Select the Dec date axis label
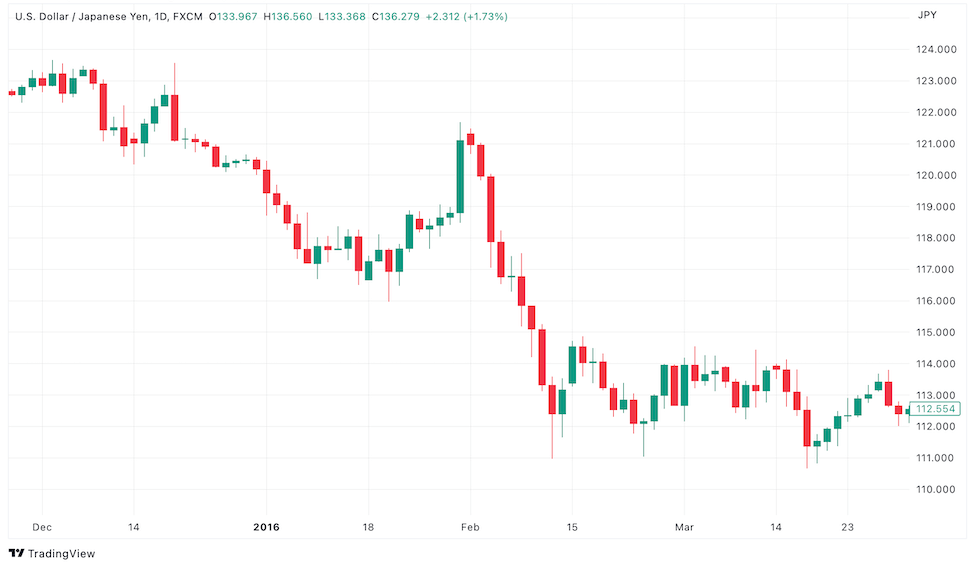Viewport: 975px width, 568px height. pos(42,526)
